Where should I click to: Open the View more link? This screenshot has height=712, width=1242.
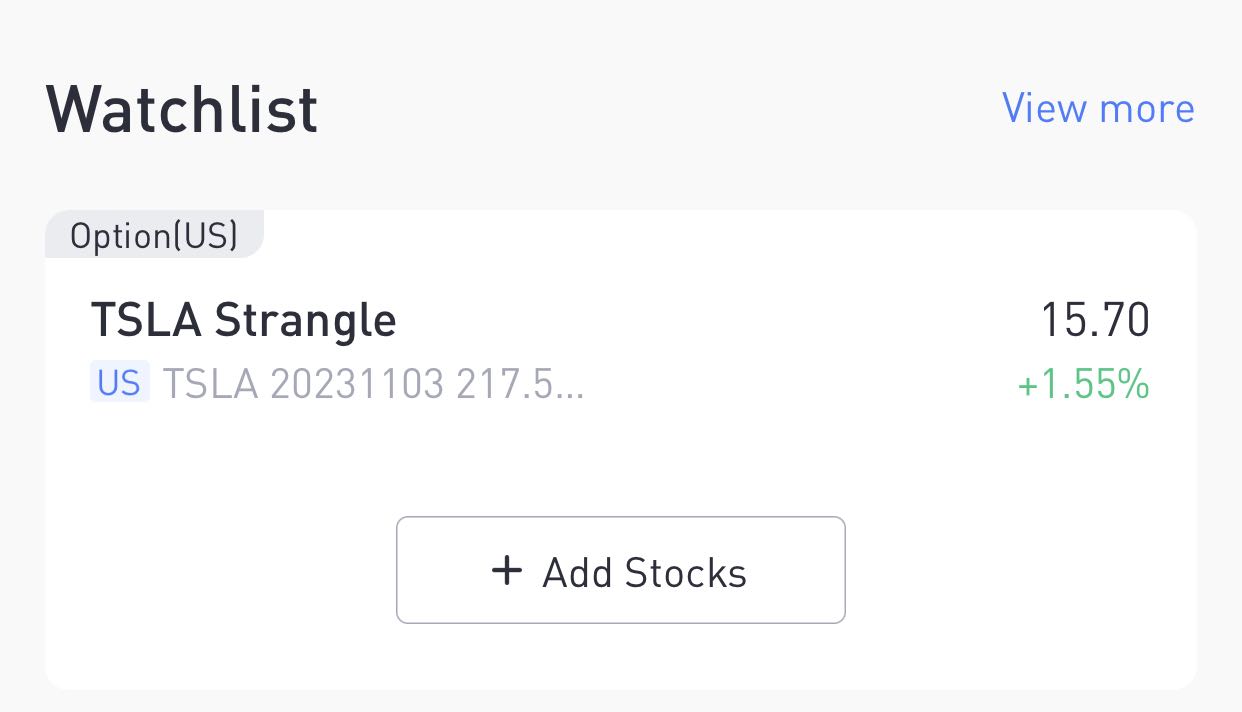pos(1097,108)
